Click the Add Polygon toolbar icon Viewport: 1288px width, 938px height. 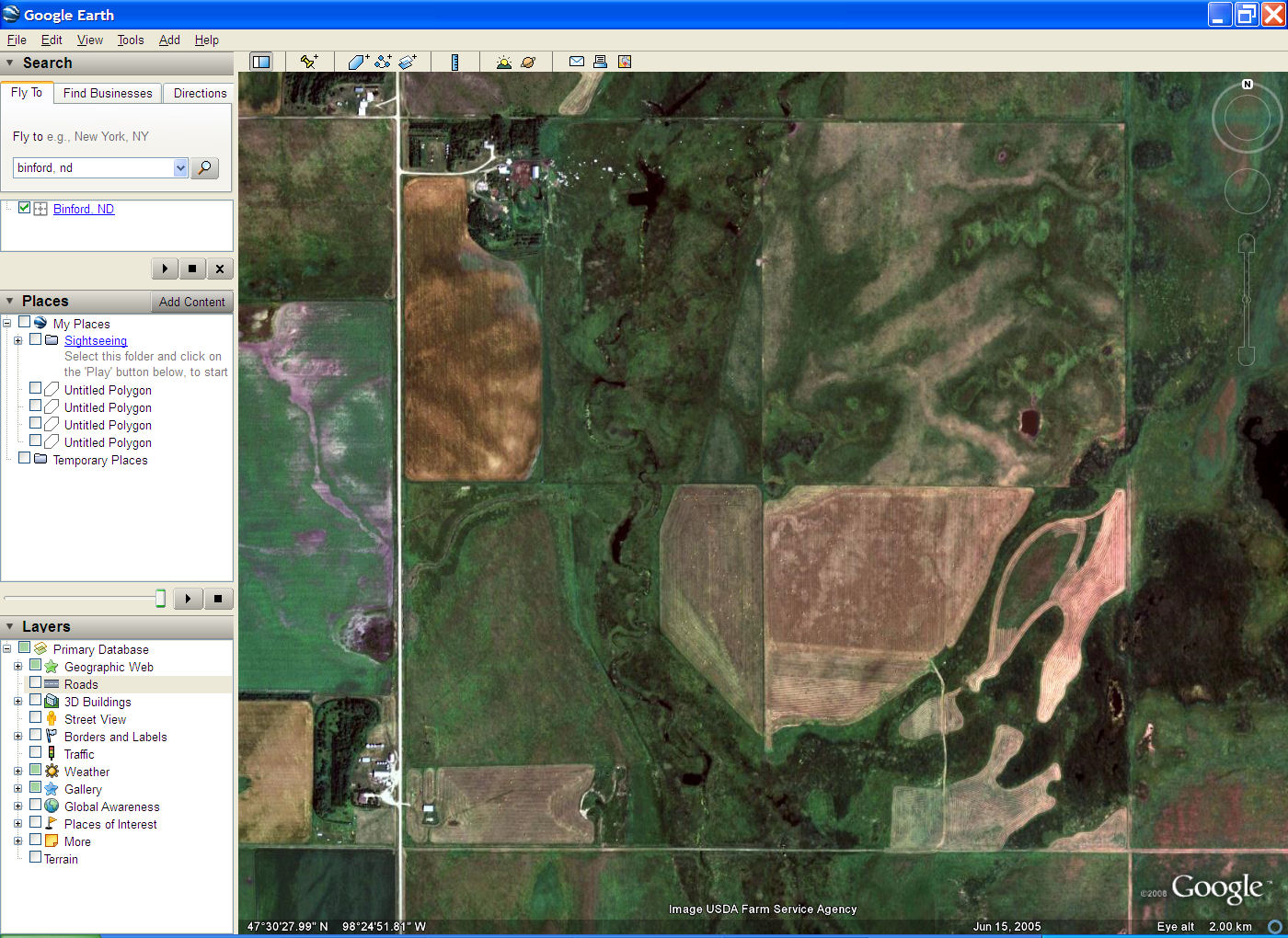coord(358,62)
